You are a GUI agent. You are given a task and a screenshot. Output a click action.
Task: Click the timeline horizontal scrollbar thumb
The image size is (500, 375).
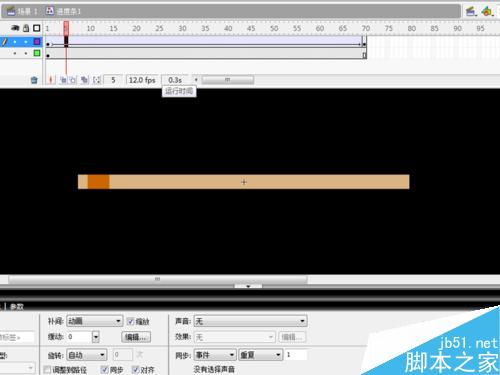[228, 80]
